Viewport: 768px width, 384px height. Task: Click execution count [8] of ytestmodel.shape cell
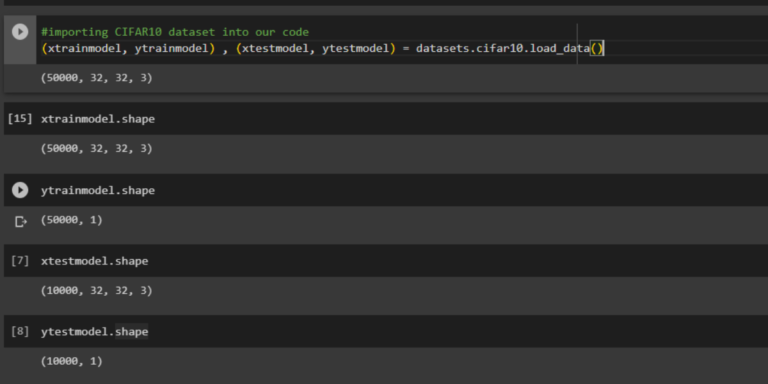[x=20, y=332]
